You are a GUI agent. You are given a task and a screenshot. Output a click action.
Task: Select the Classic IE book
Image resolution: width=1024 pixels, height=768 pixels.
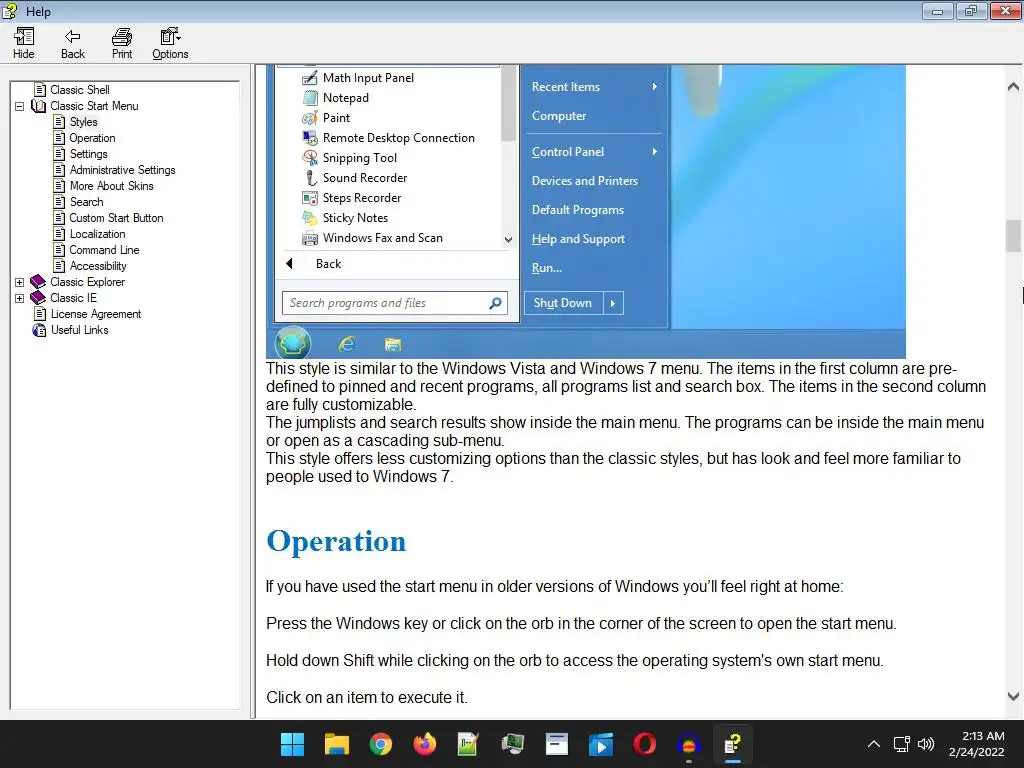[73, 298]
